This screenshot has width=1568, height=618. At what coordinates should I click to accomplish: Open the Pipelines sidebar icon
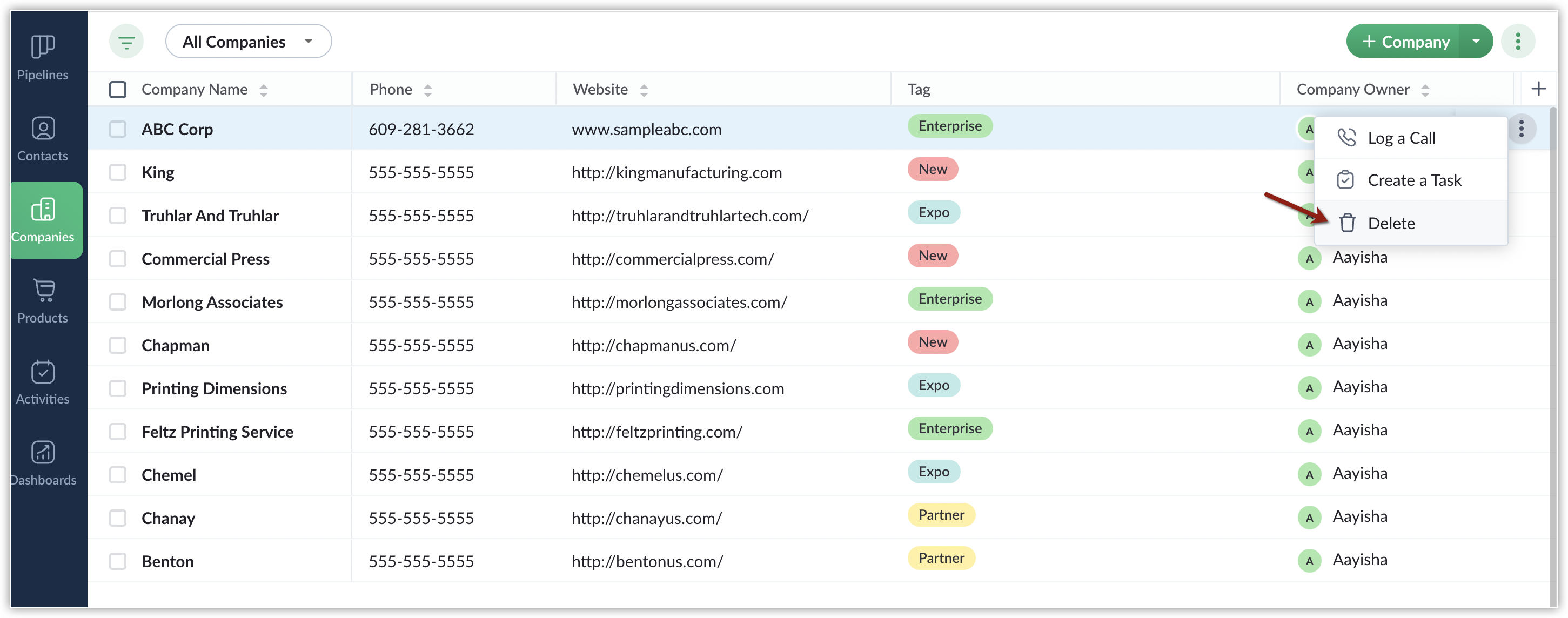(x=43, y=48)
